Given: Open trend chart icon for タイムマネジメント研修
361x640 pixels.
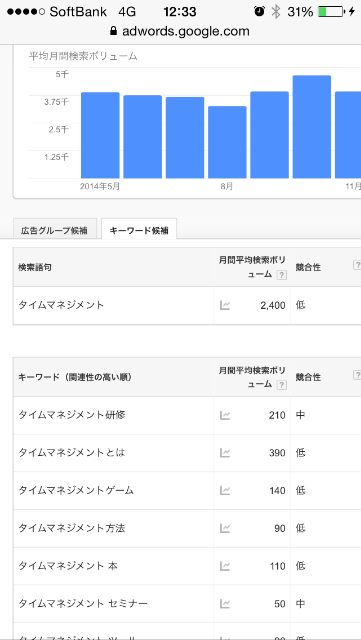Looking at the screenshot, I should [x=225, y=415].
